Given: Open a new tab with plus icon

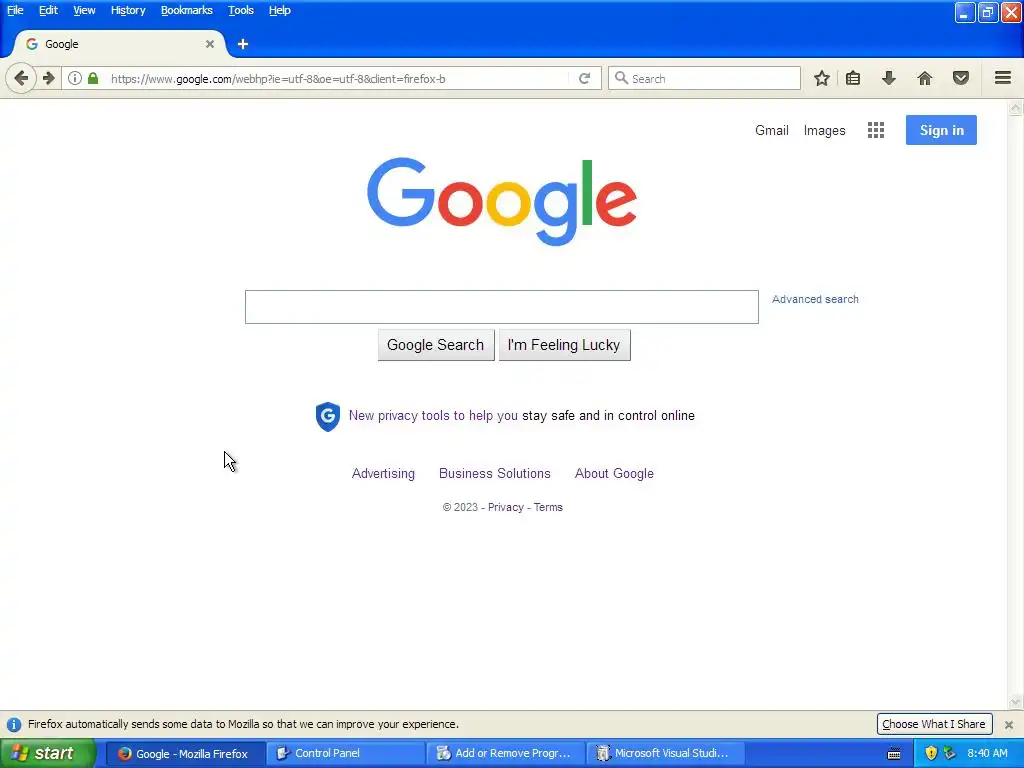Looking at the screenshot, I should [243, 44].
